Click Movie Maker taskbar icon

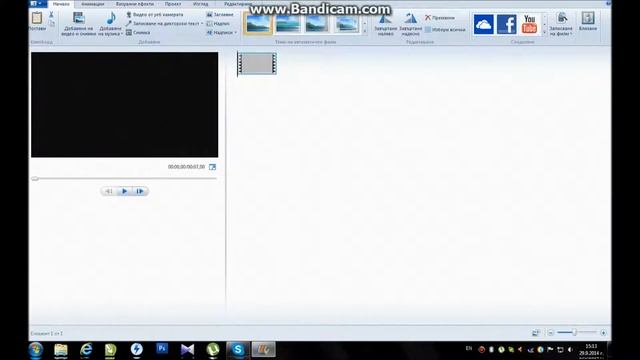[x=263, y=350]
